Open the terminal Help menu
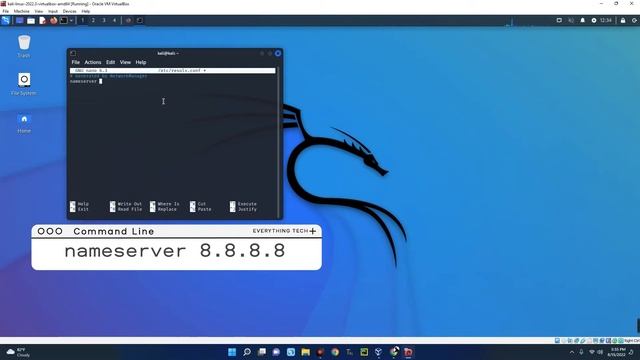This screenshot has width=640, height=360. (x=141, y=62)
